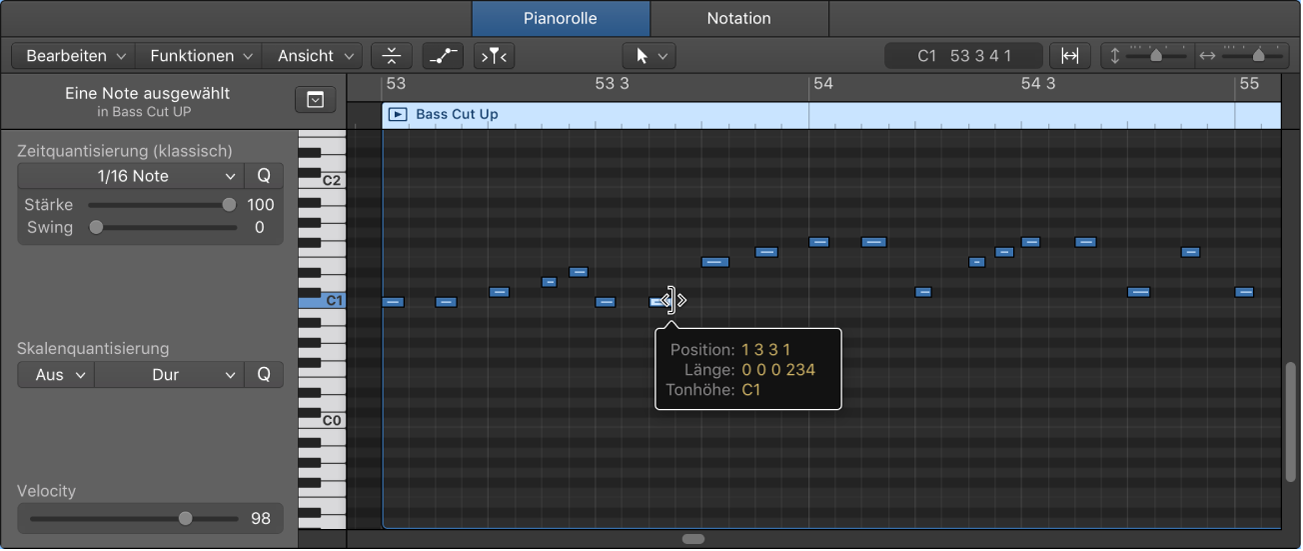Open the Dur scale type dropdown
The width and height of the screenshot is (1303, 551).
point(169,375)
